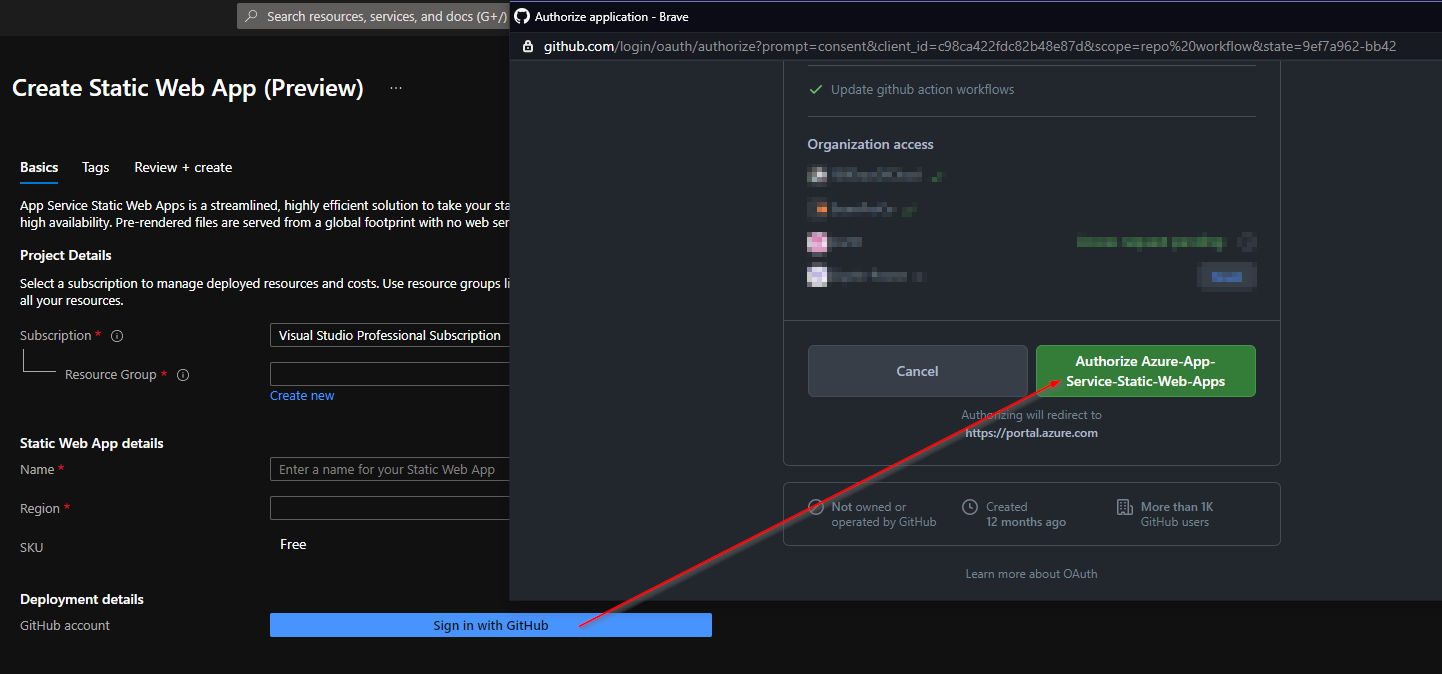Click the first blurred organization avatar
Viewport: 1442px width, 674px height.
817,176
